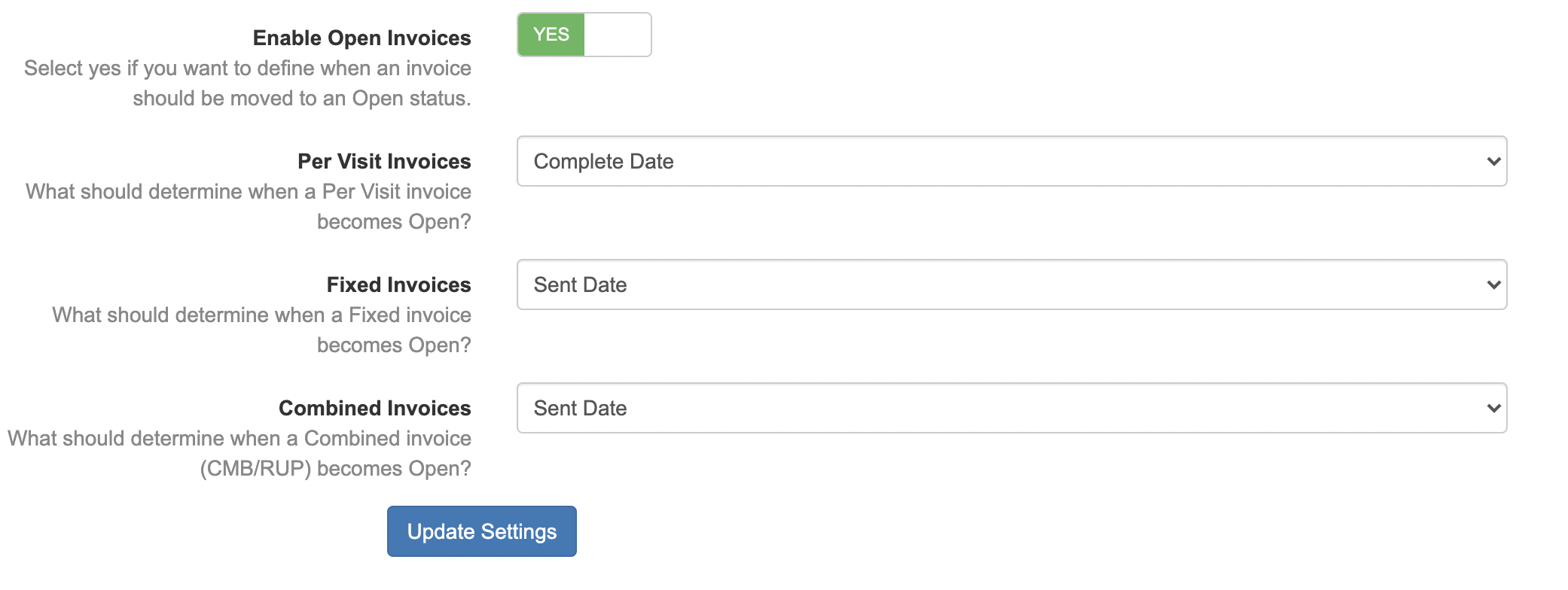The image size is (1568, 590).
Task: Click the chevron arrow of Fixed Invoices select
Action: (1494, 284)
